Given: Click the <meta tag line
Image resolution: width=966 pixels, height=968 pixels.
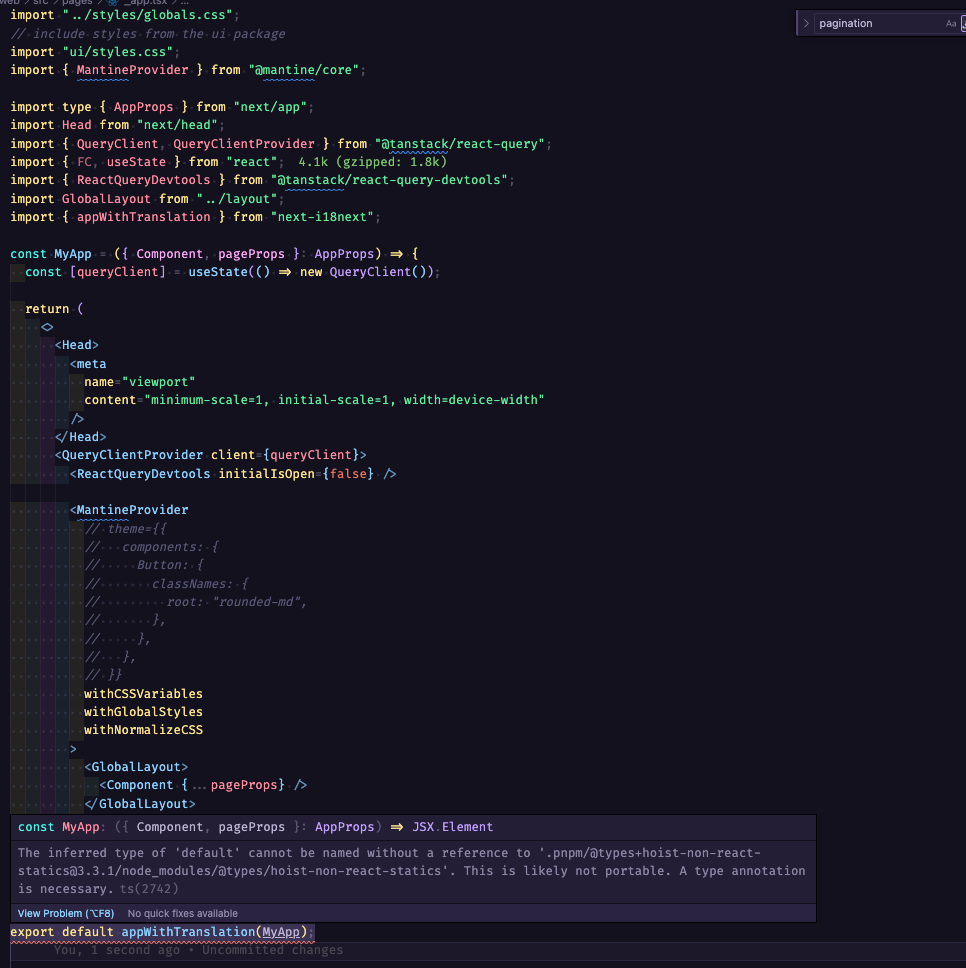Looking at the screenshot, I should click(88, 364).
